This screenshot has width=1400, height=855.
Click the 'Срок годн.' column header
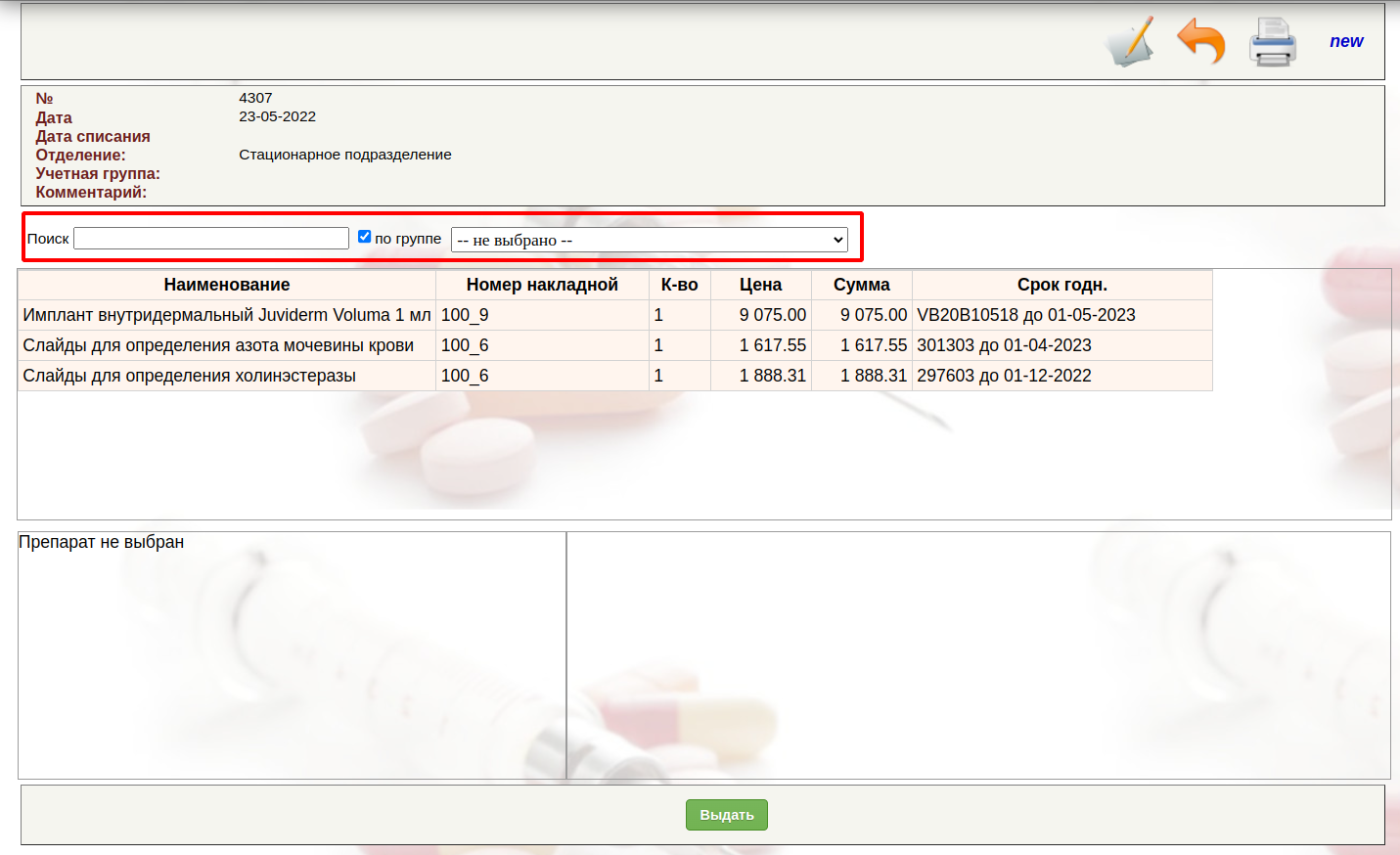(x=1061, y=285)
